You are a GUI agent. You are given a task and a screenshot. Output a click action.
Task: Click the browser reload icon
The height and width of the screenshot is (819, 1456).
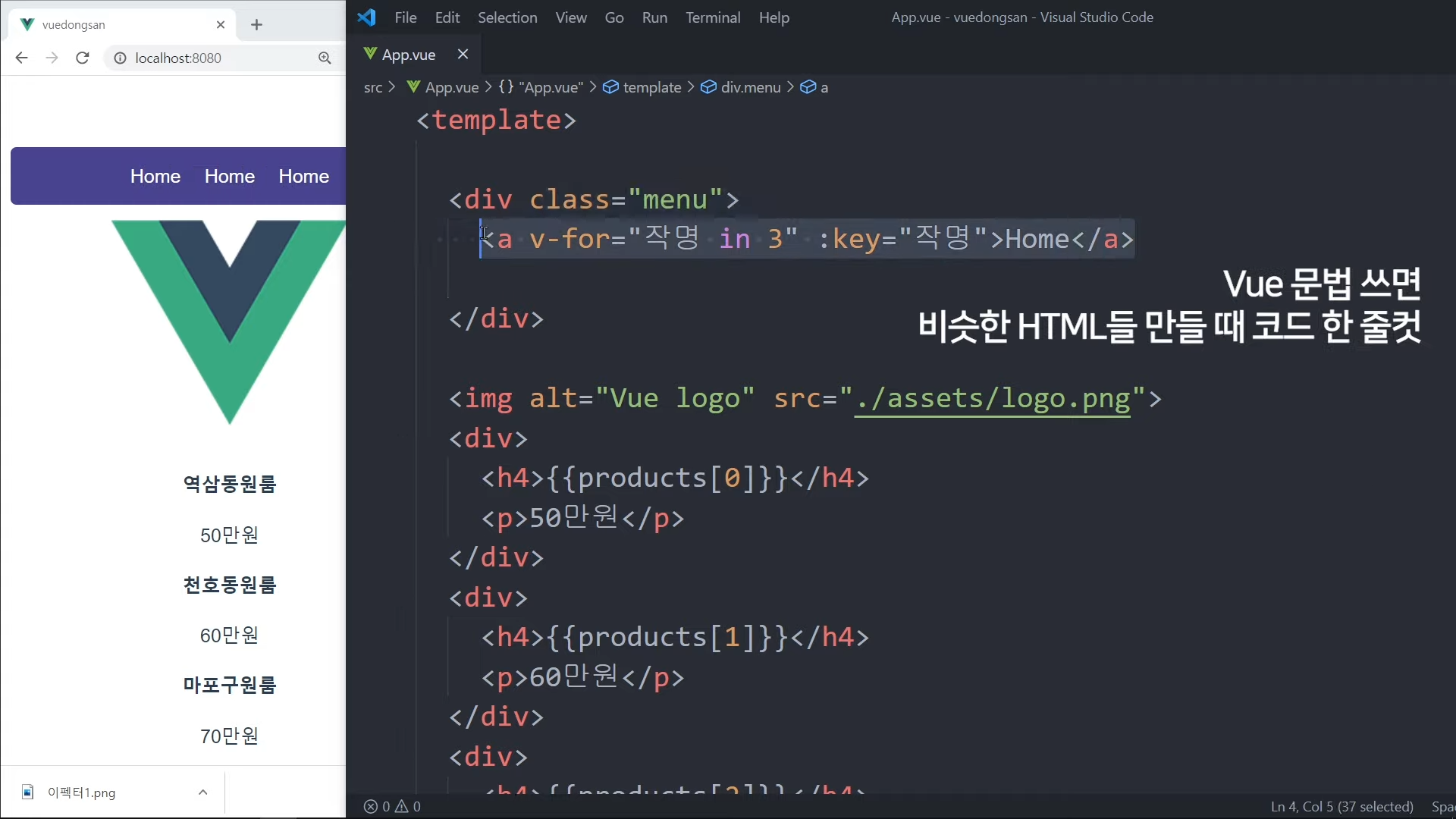pos(83,58)
